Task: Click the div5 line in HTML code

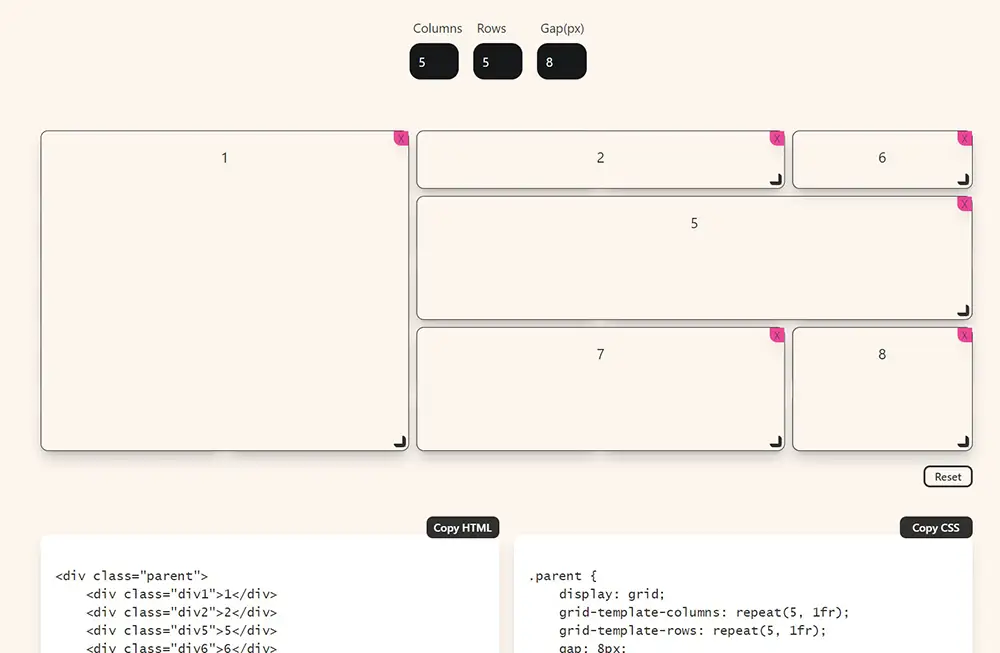Action: point(182,631)
